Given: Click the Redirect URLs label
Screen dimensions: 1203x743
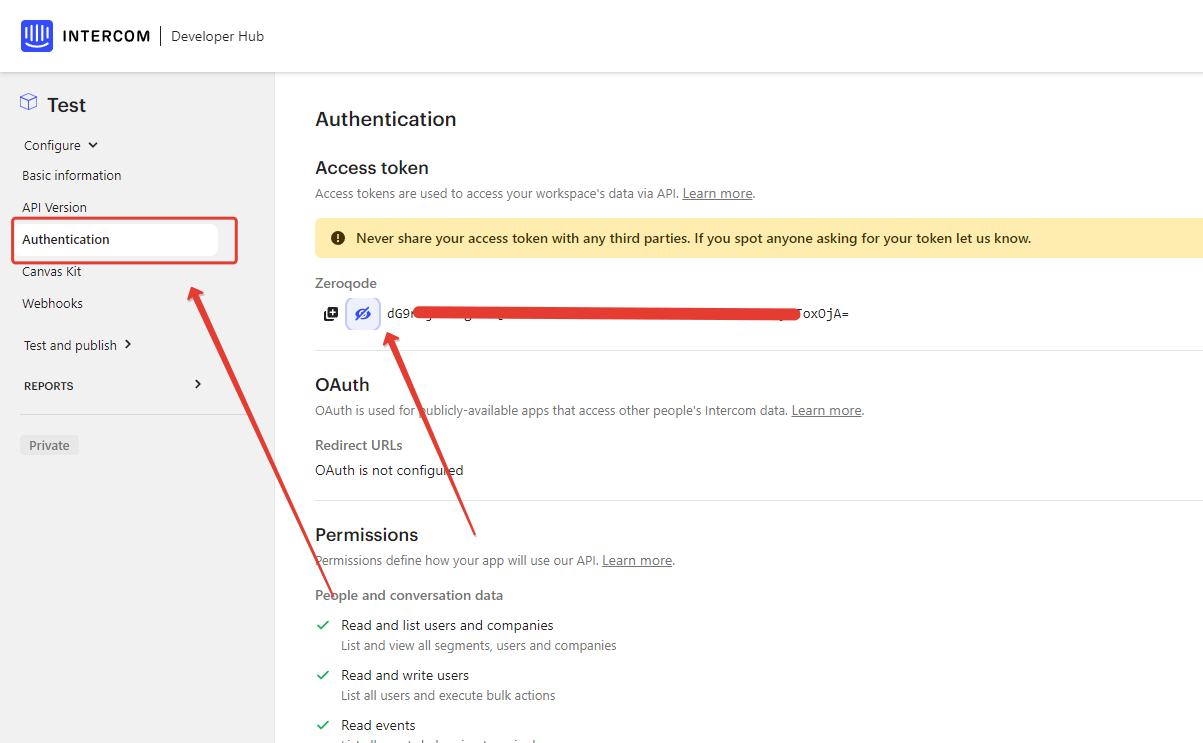Looking at the screenshot, I should point(359,445).
